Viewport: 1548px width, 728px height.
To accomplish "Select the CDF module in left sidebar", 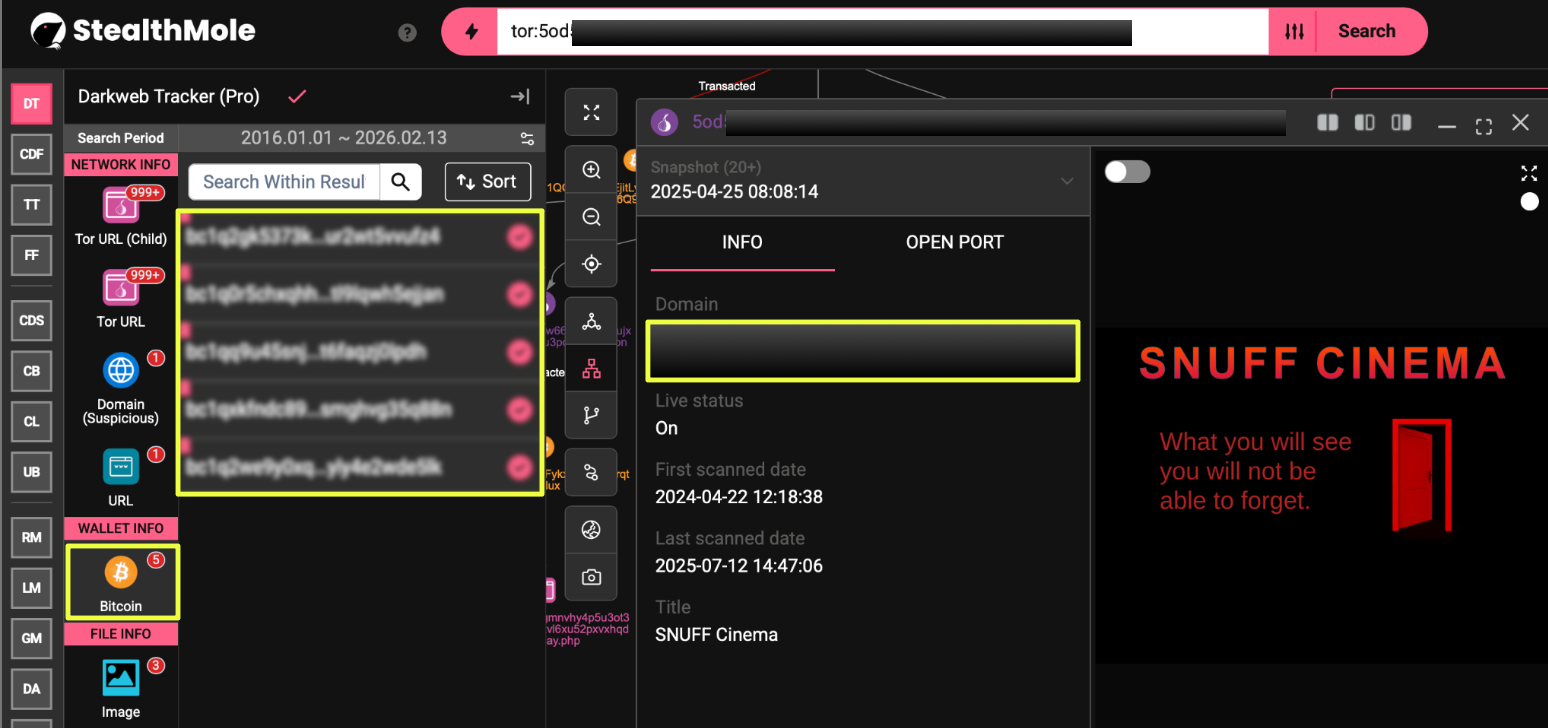I will [x=32, y=154].
